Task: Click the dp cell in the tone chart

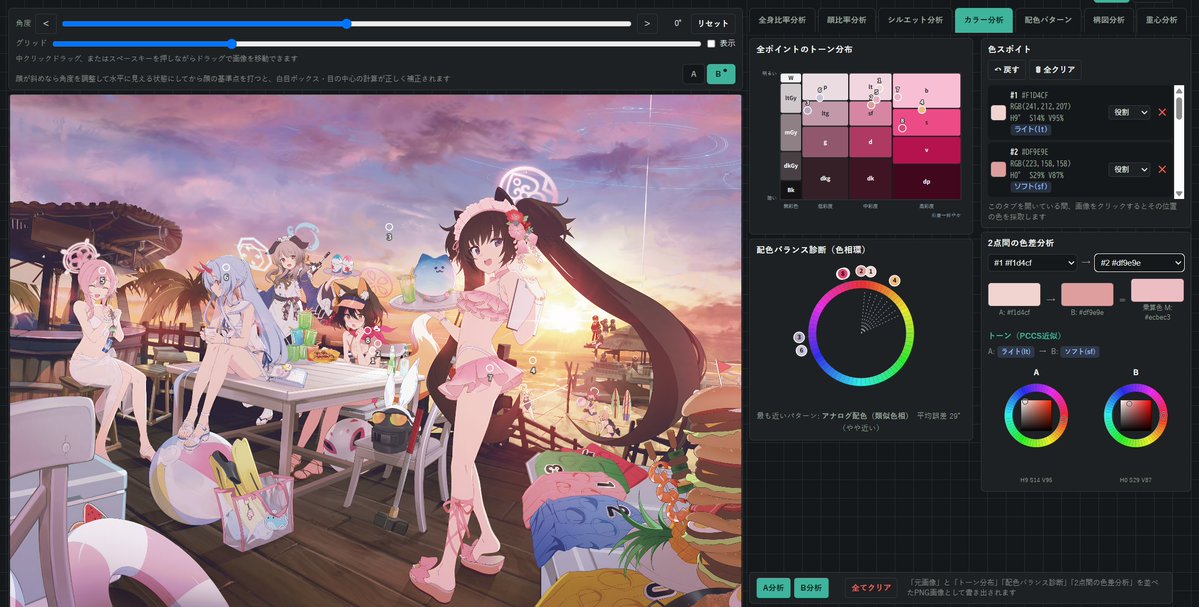Action: point(927,182)
